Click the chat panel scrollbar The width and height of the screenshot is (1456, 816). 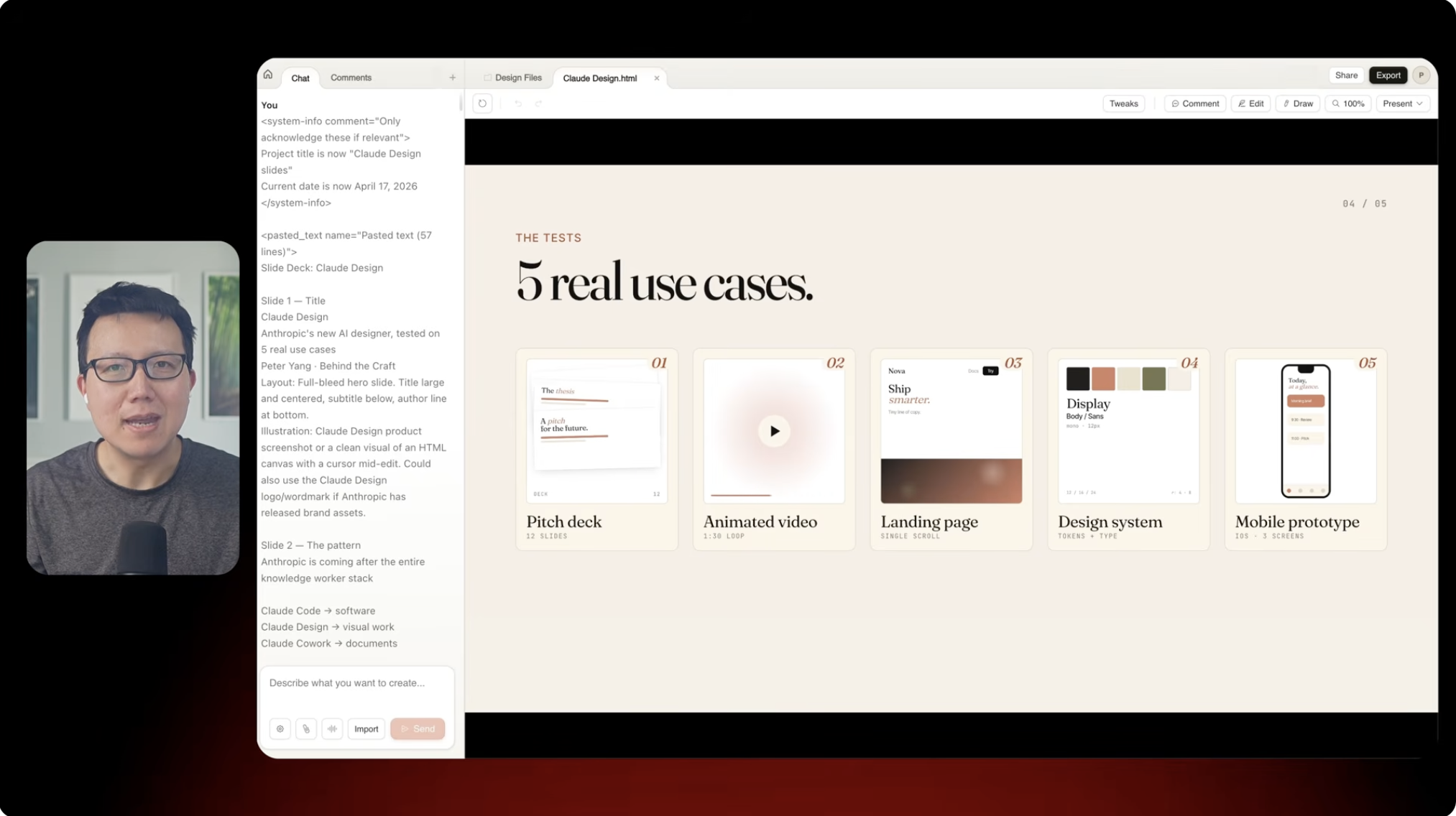[x=460, y=103]
